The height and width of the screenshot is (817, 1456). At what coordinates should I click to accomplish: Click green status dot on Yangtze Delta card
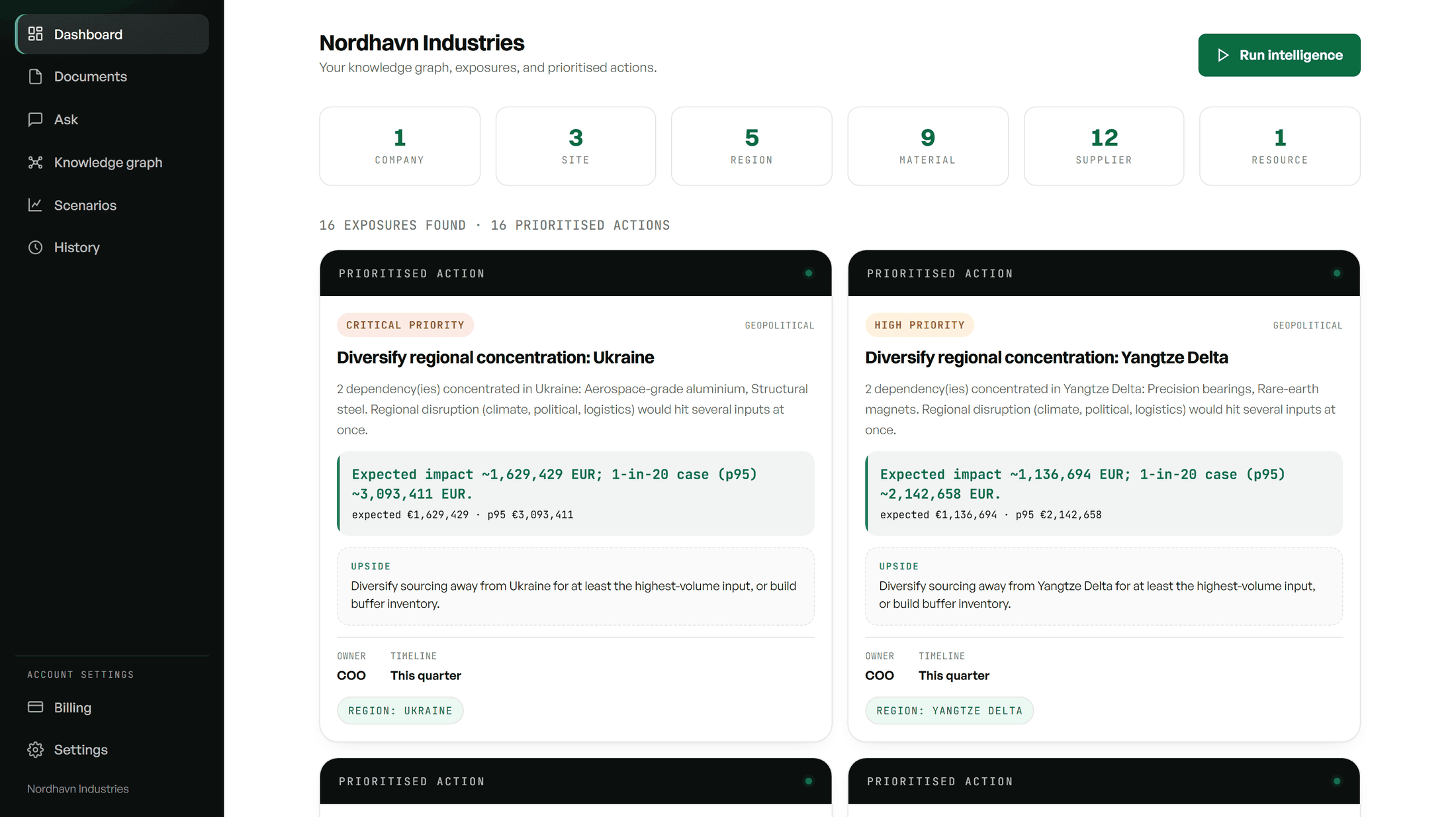[1337, 273]
